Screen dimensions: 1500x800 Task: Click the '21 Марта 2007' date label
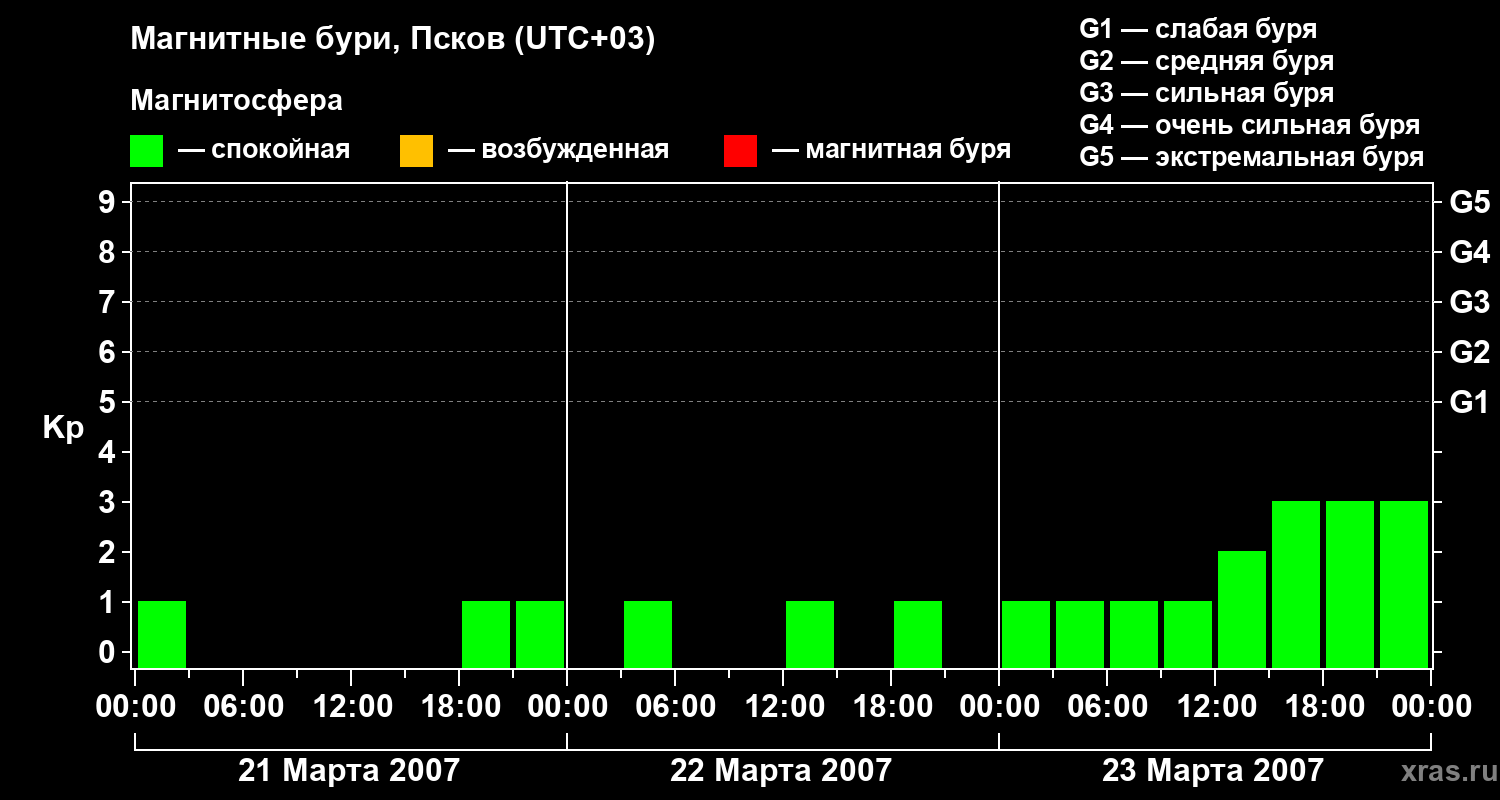pos(349,771)
